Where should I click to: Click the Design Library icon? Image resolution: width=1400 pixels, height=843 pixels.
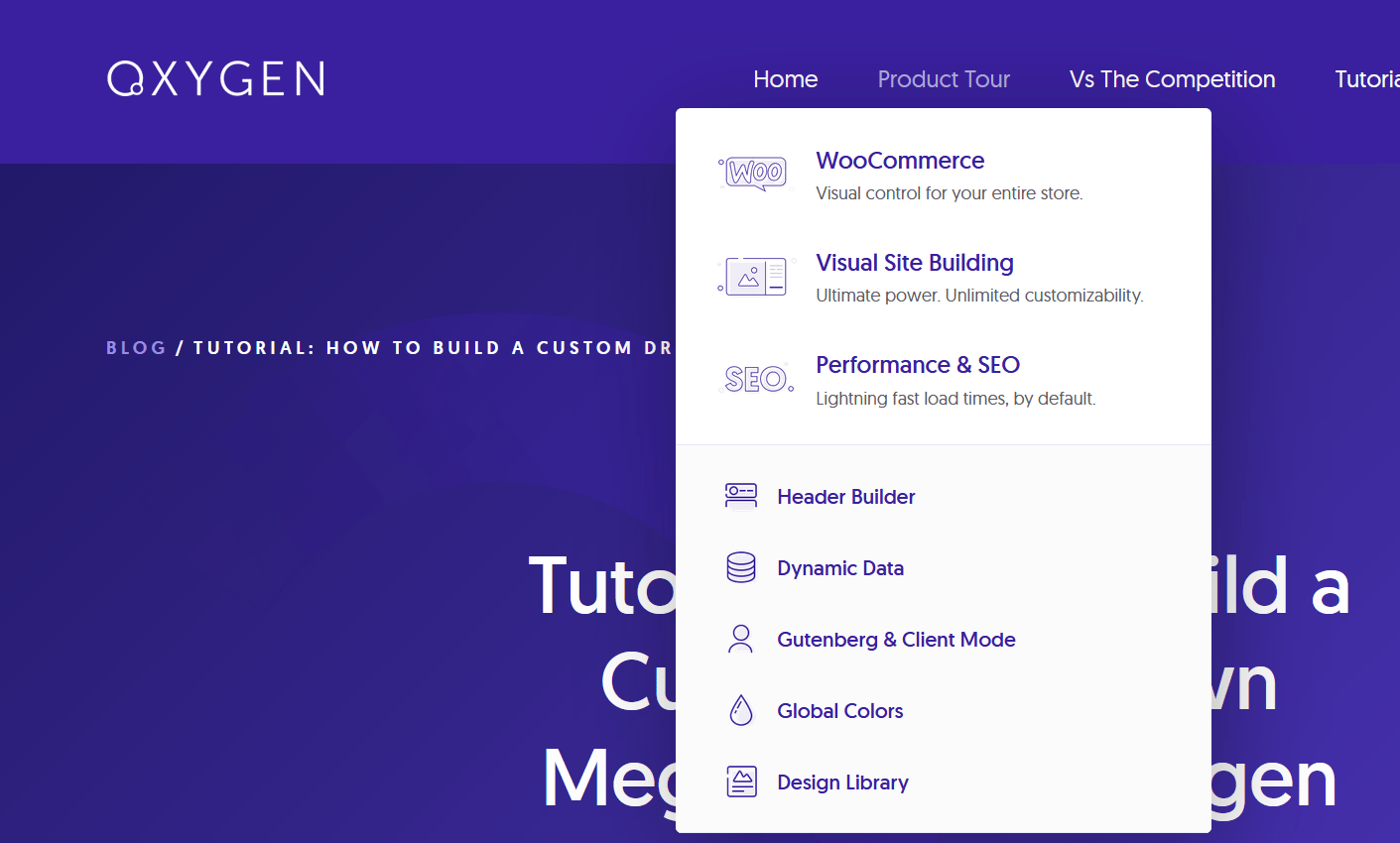[x=741, y=782]
